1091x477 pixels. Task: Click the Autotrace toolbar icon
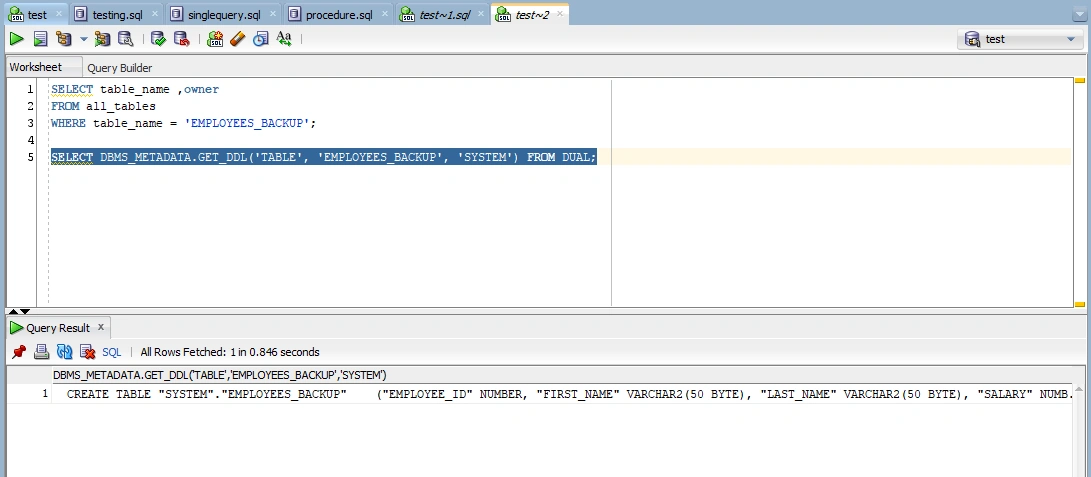tap(102, 39)
